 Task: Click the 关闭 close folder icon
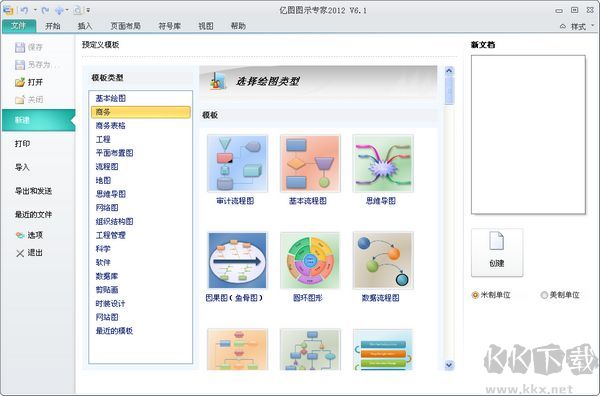(20, 99)
